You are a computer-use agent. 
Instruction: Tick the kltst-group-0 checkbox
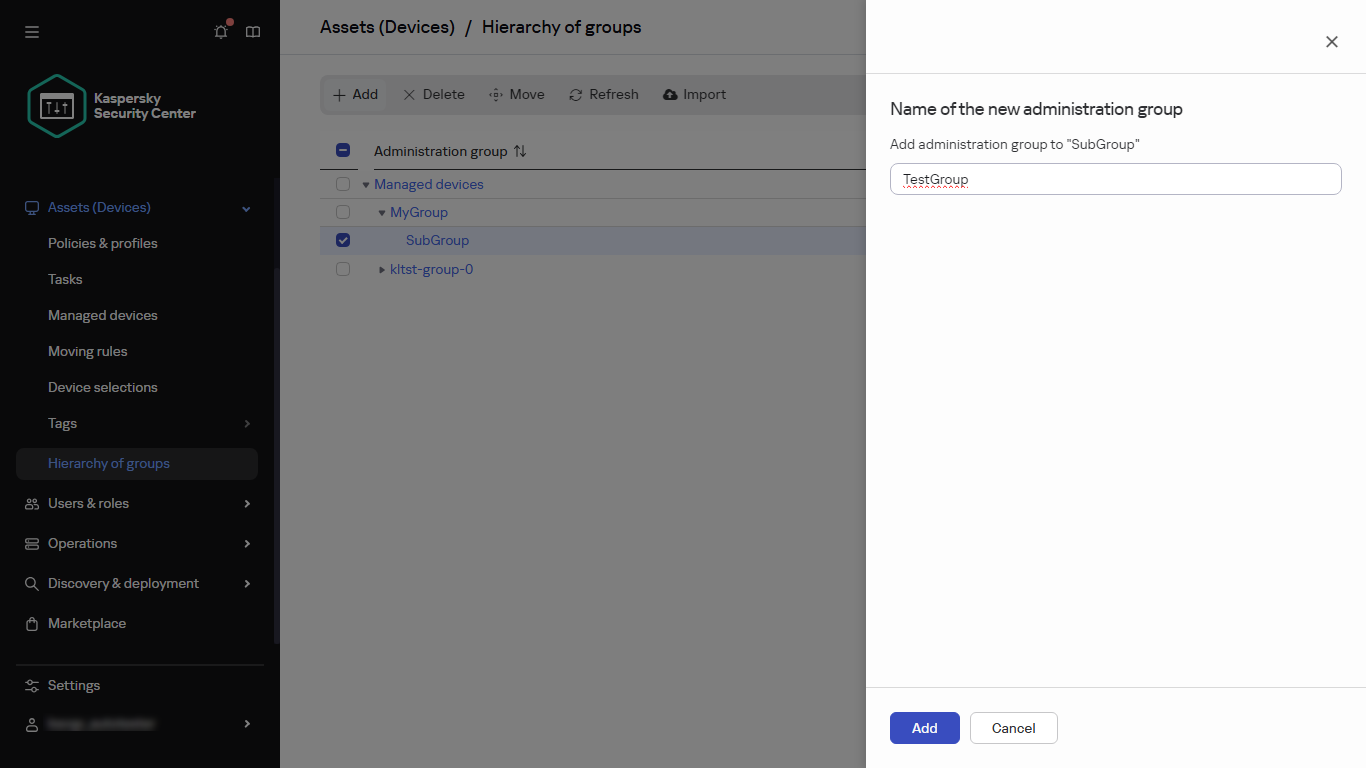click(343, 269)
